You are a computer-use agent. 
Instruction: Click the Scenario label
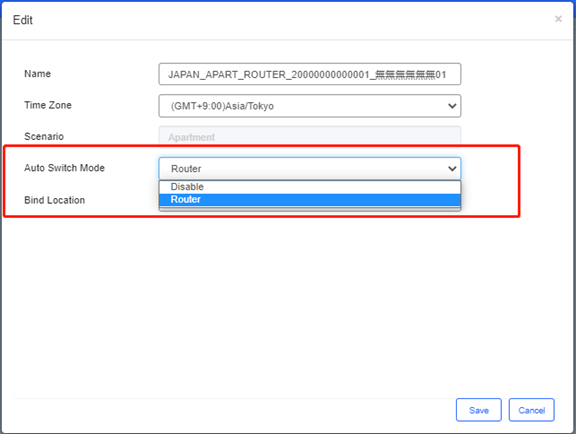[x=44, y=136]
